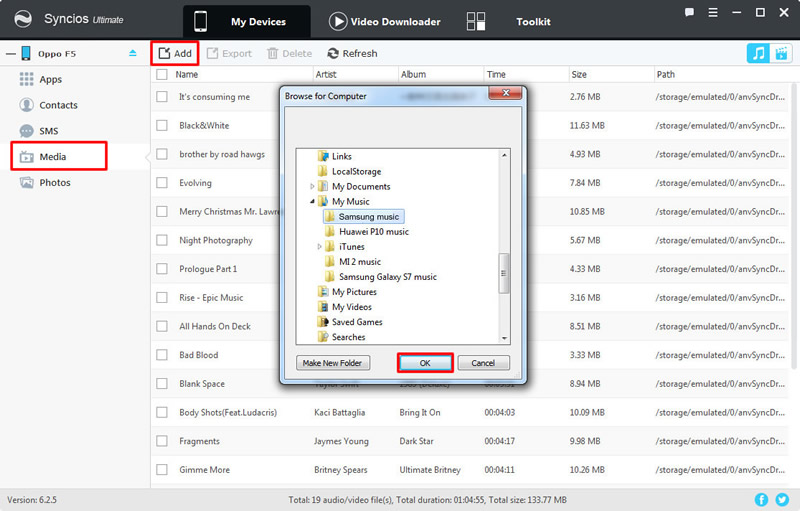Click the folder tree scroll-up arrow

(504, 155)
